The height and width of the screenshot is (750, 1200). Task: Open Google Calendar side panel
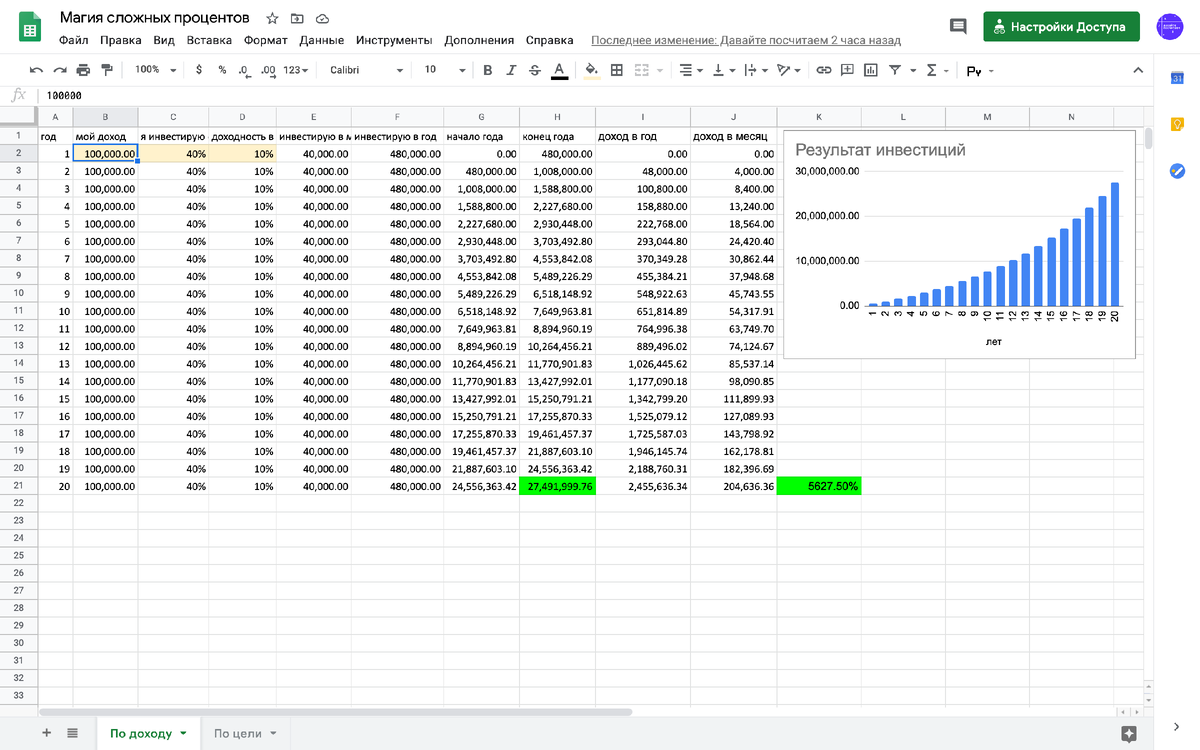[1177, 79]
